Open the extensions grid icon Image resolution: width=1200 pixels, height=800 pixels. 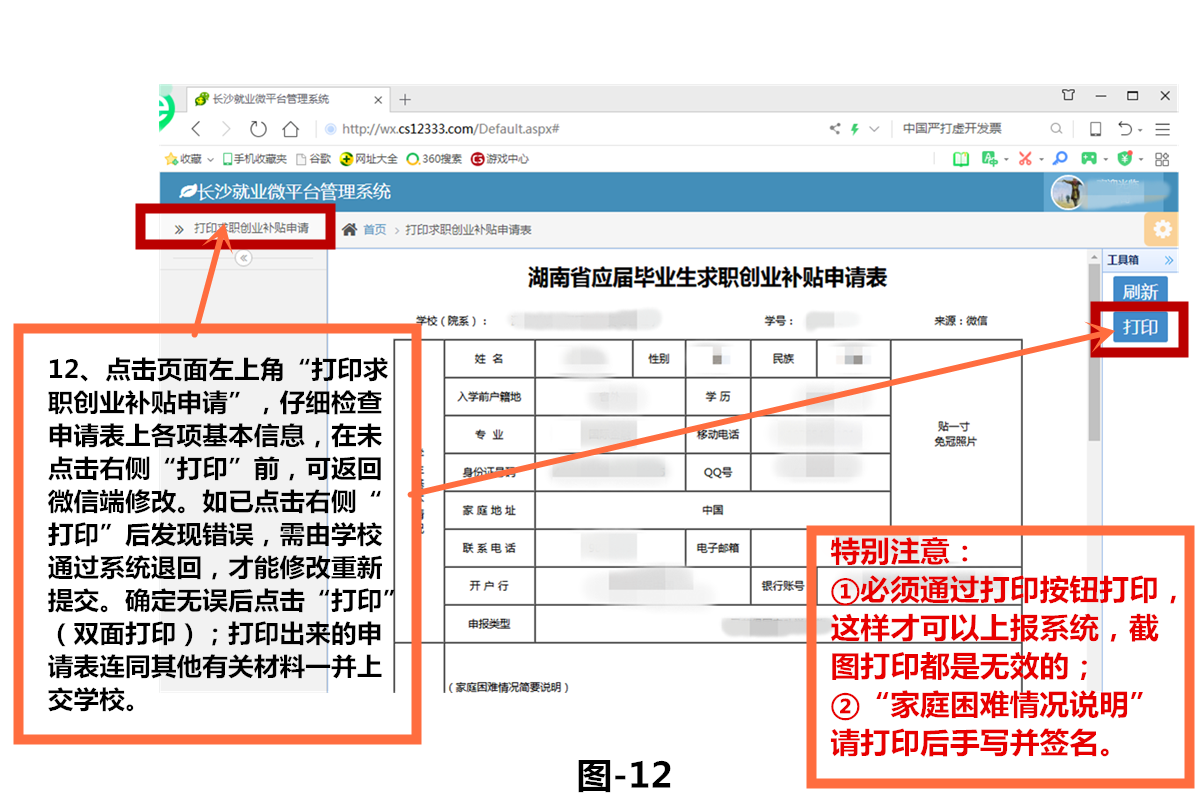click(1162, 158)
